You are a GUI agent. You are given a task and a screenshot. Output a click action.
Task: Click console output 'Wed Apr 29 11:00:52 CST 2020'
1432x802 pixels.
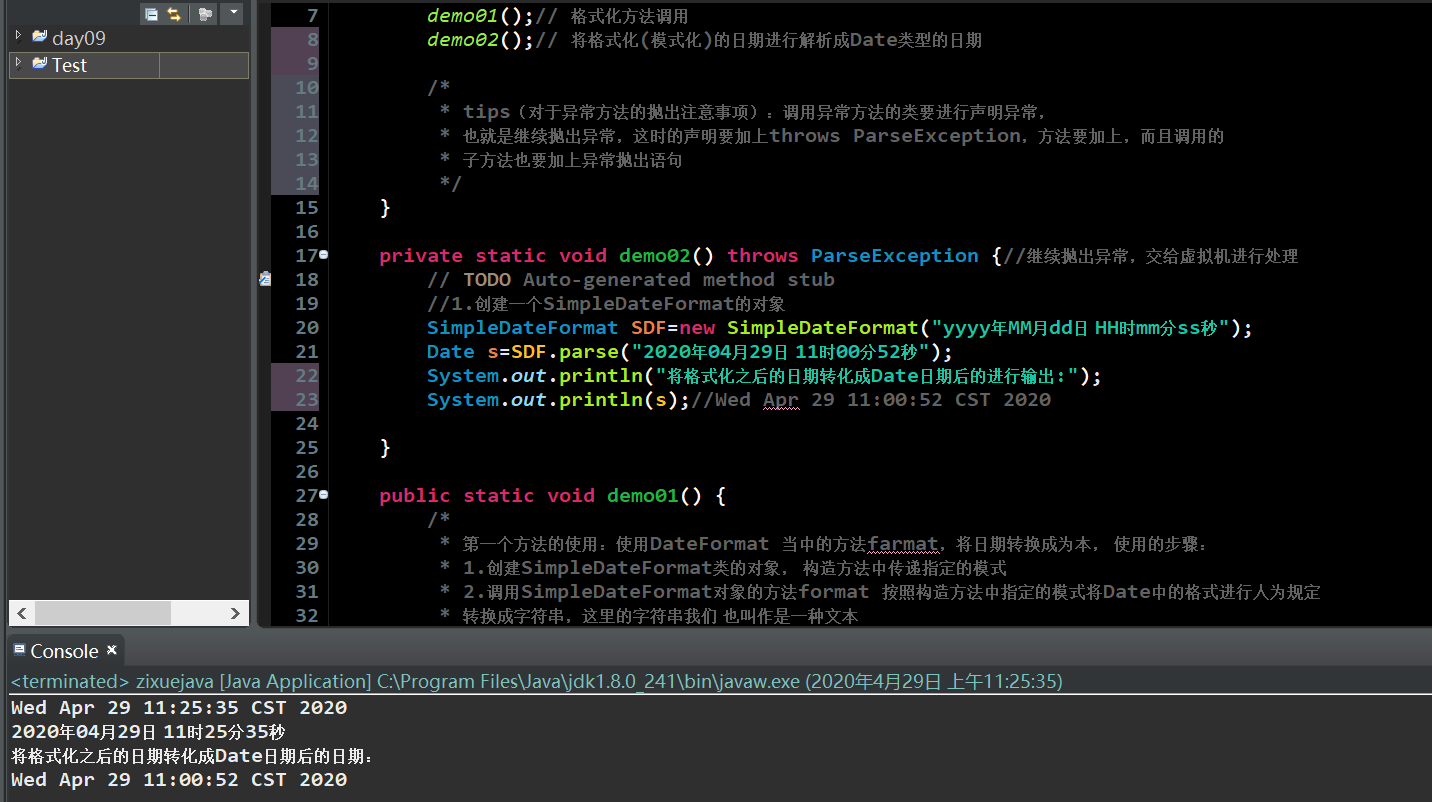point(179,780)
